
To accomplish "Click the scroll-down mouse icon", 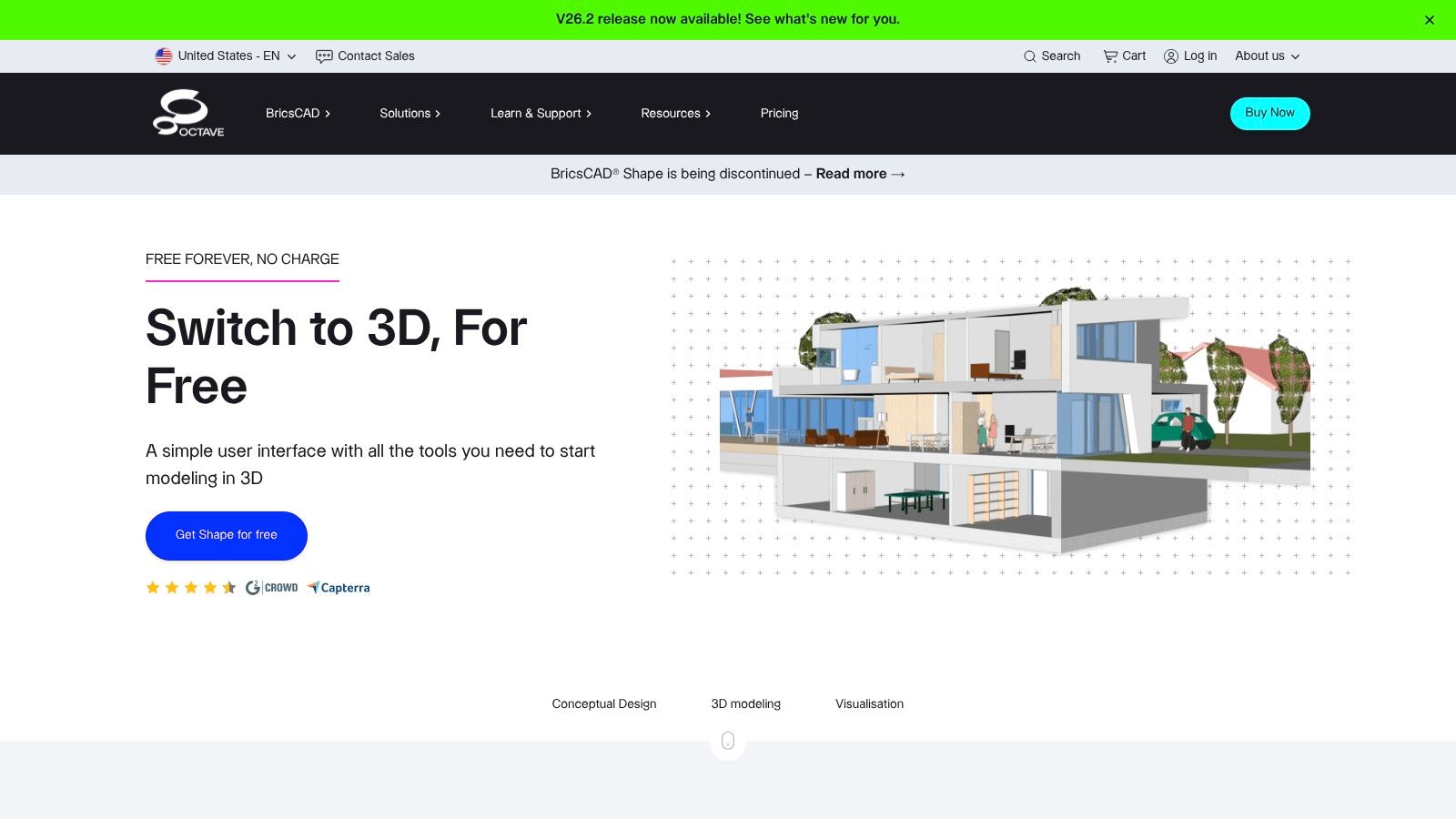I will 728,742.
